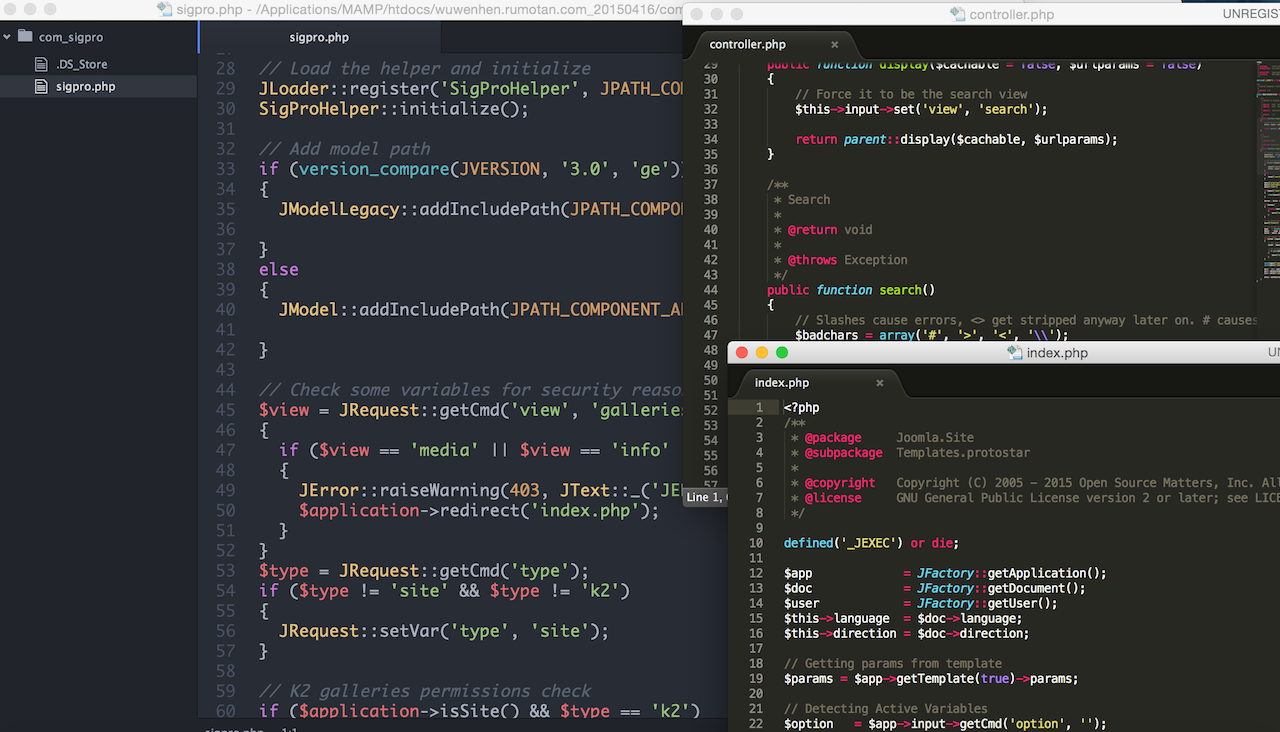
Task: Click the com_sigpro folder icon in sidebar
Action: pos(25,37)
